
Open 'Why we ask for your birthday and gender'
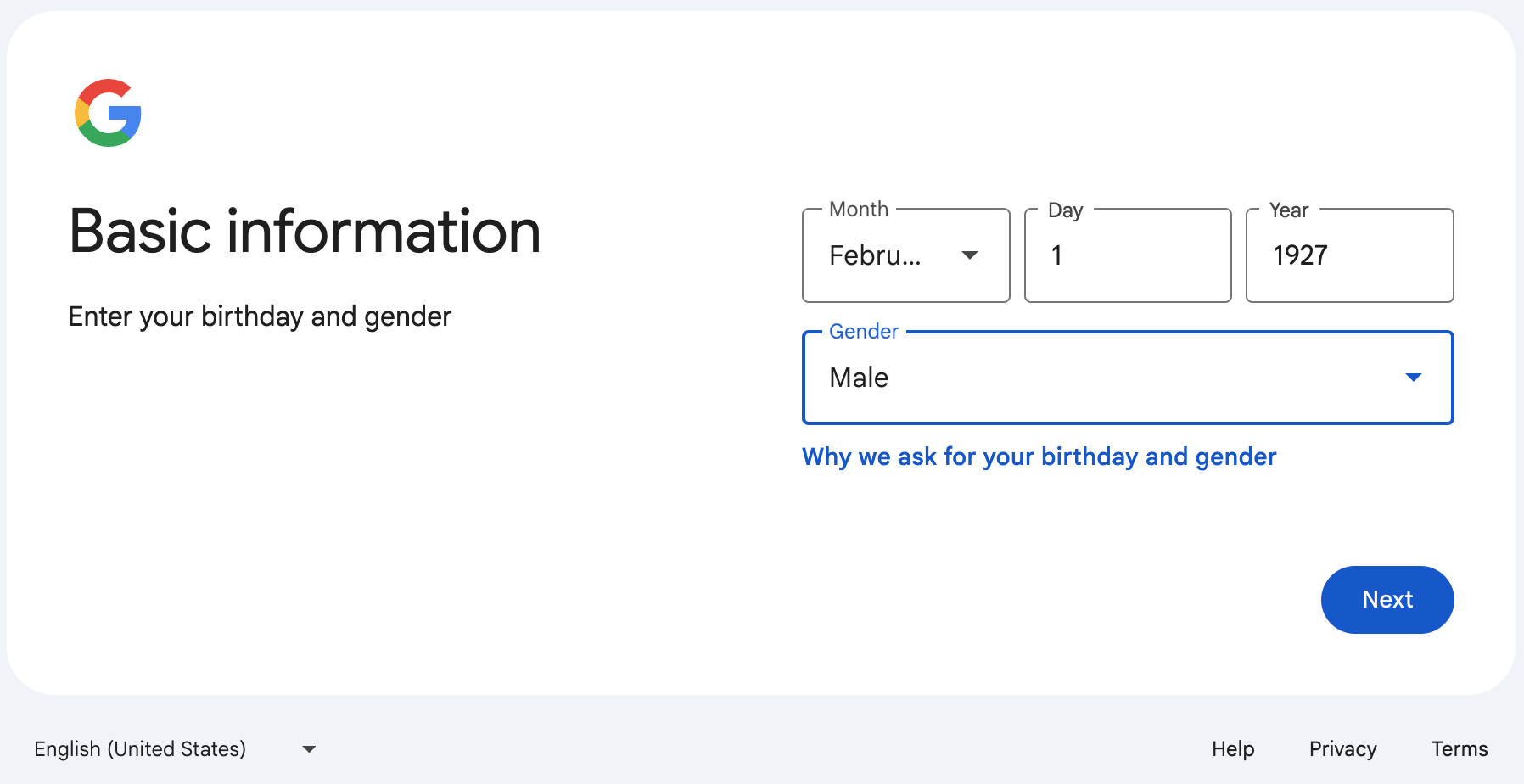coord(1039,456)
